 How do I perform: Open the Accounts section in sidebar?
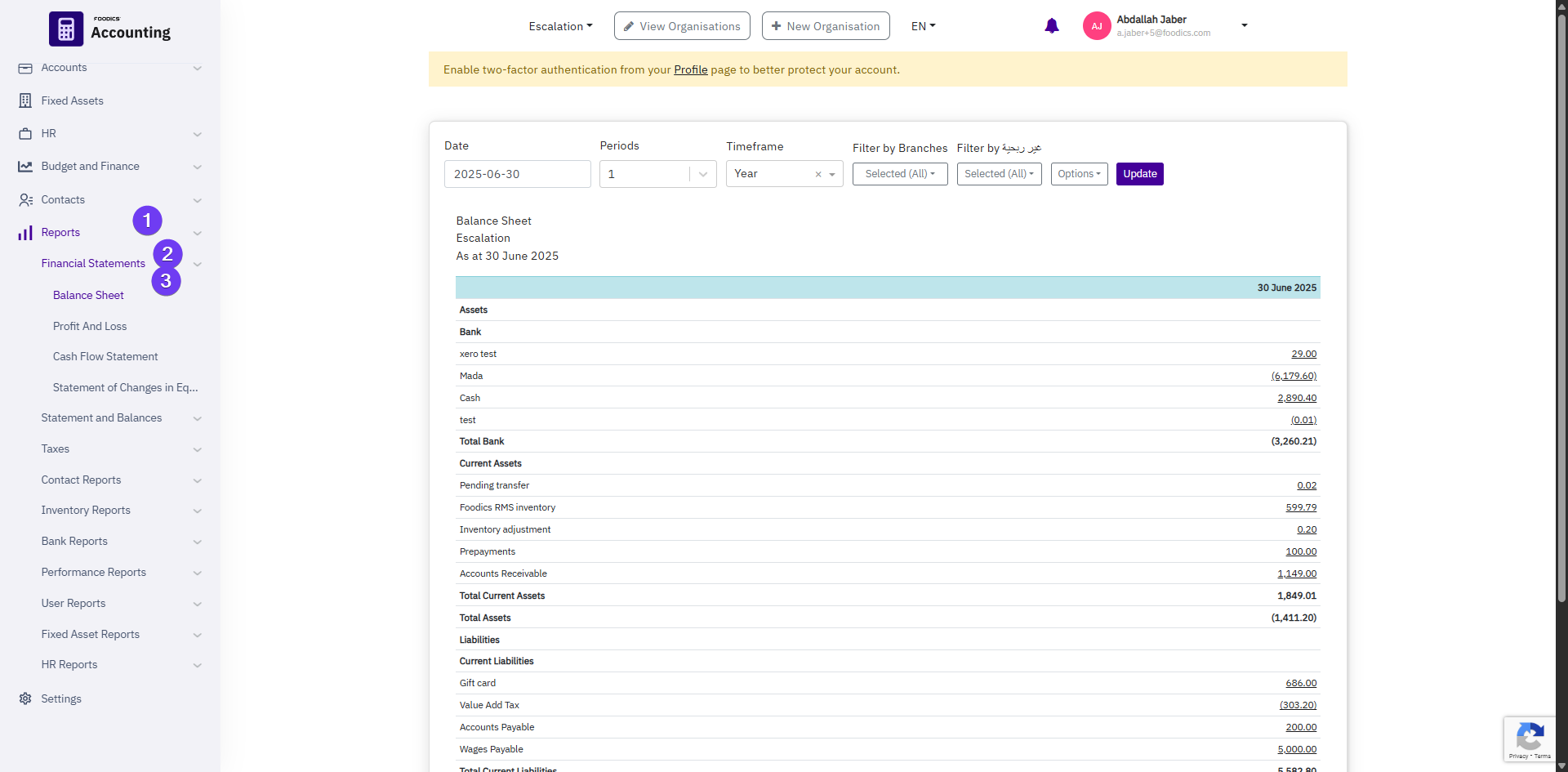[65, 68]
